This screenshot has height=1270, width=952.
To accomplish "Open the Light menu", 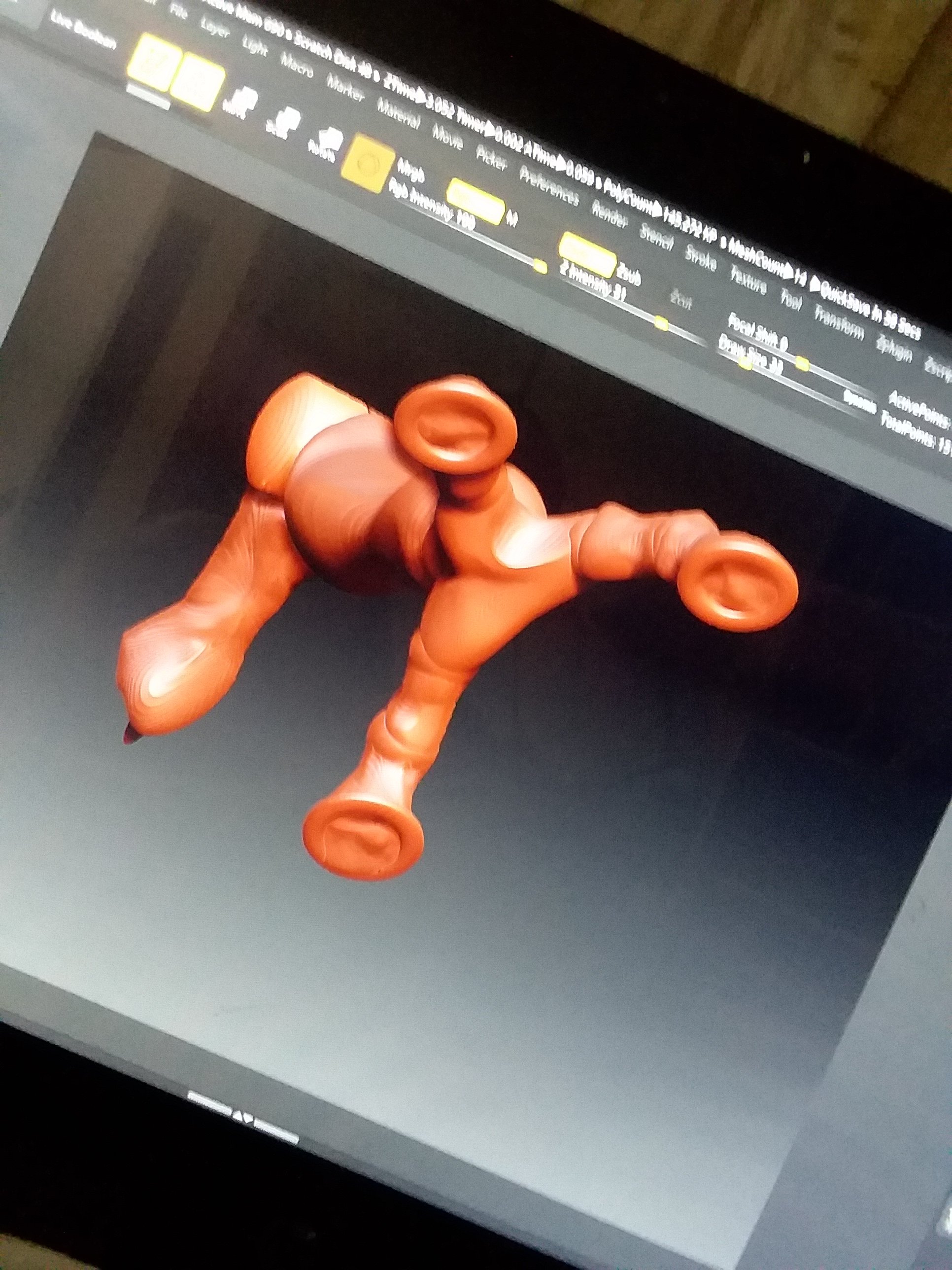I will [x=255, y=45].
